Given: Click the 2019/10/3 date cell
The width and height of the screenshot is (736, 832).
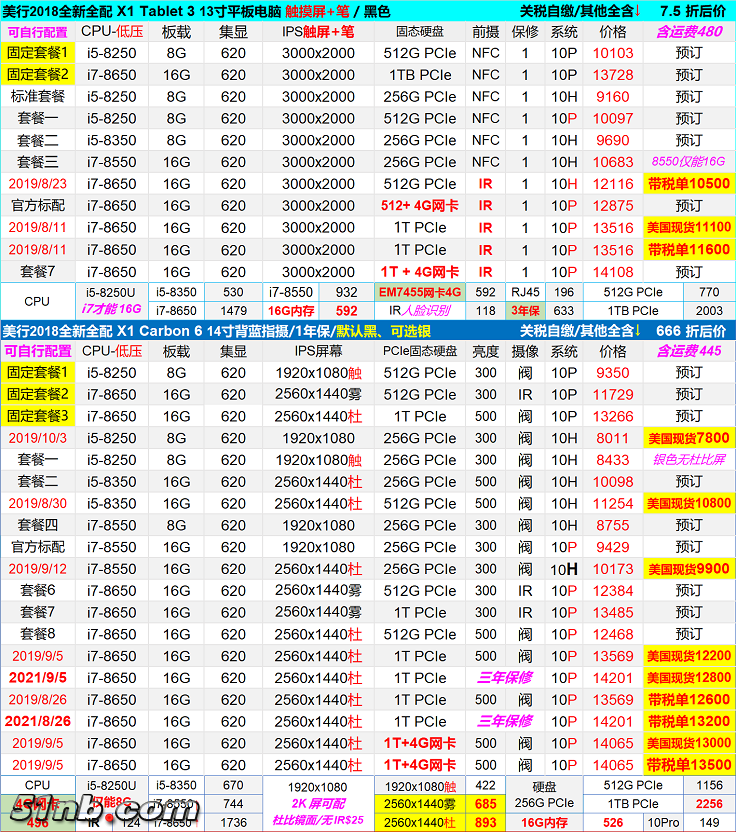Looking at the screenshot, I should click(x=37, y=438).
